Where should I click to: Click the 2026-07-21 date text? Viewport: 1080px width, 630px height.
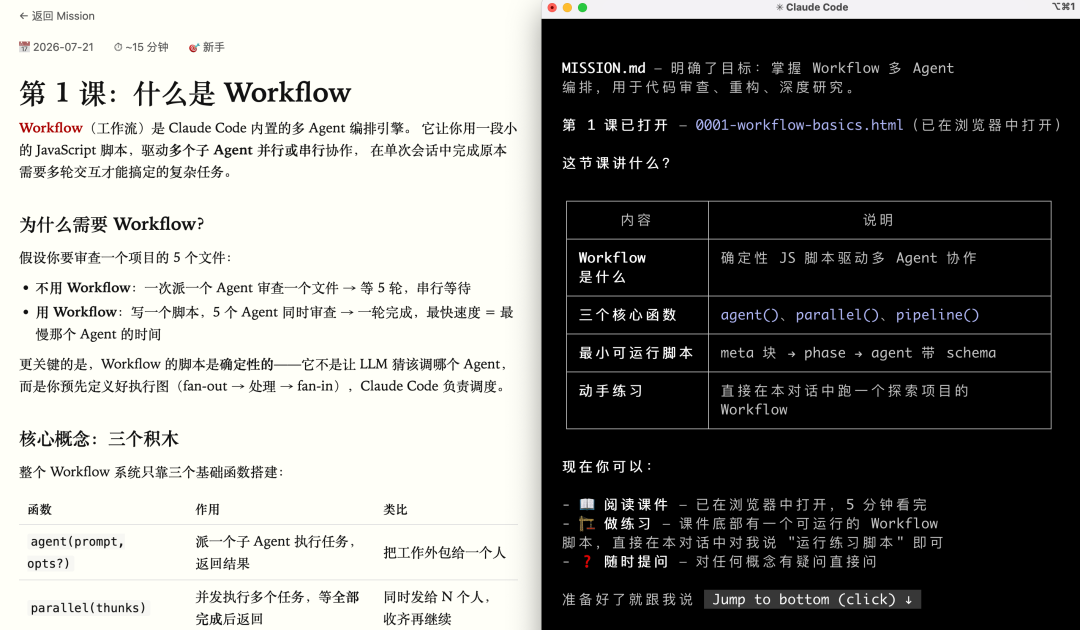pos(63,47)
